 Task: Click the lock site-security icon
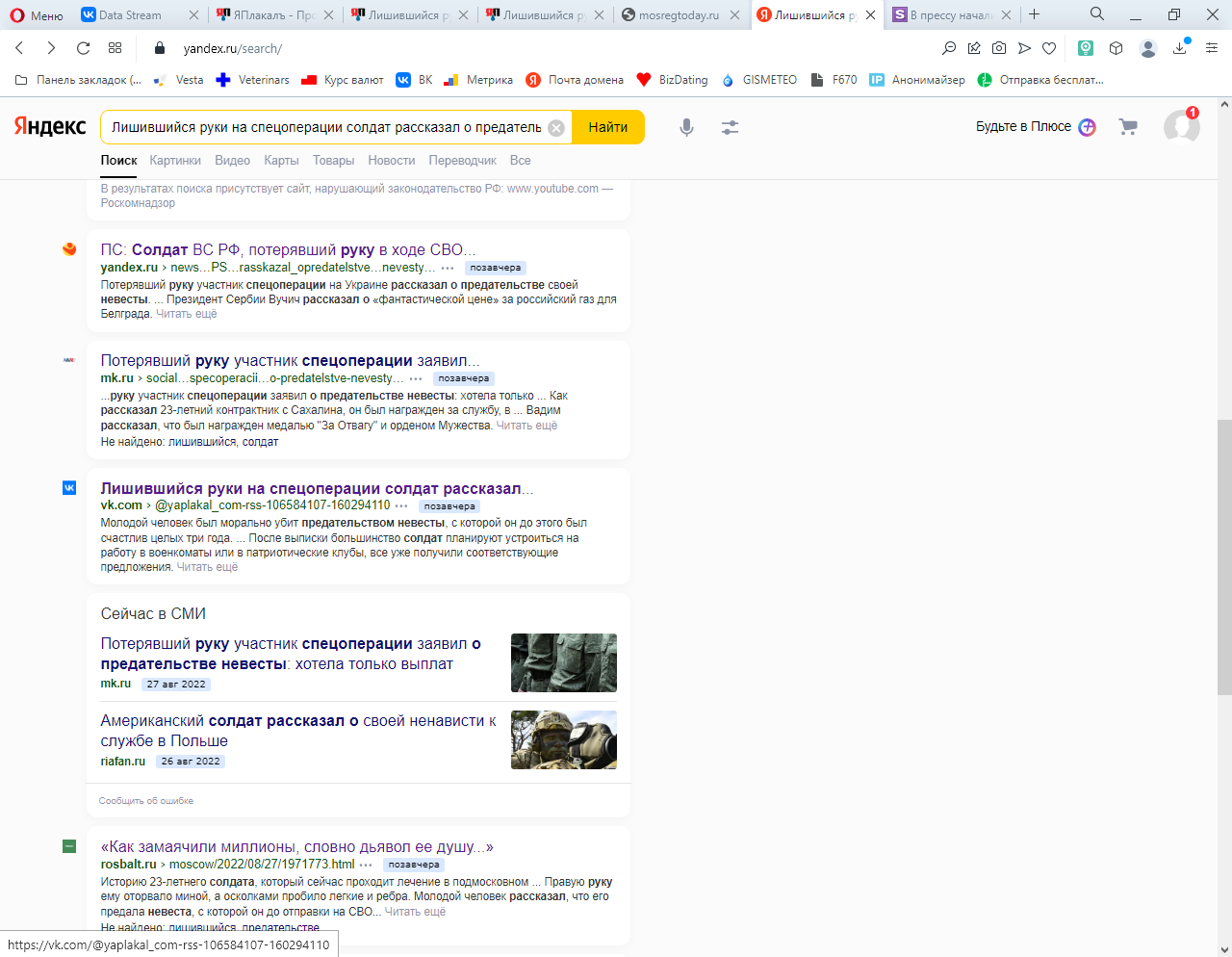click(160, 48)
